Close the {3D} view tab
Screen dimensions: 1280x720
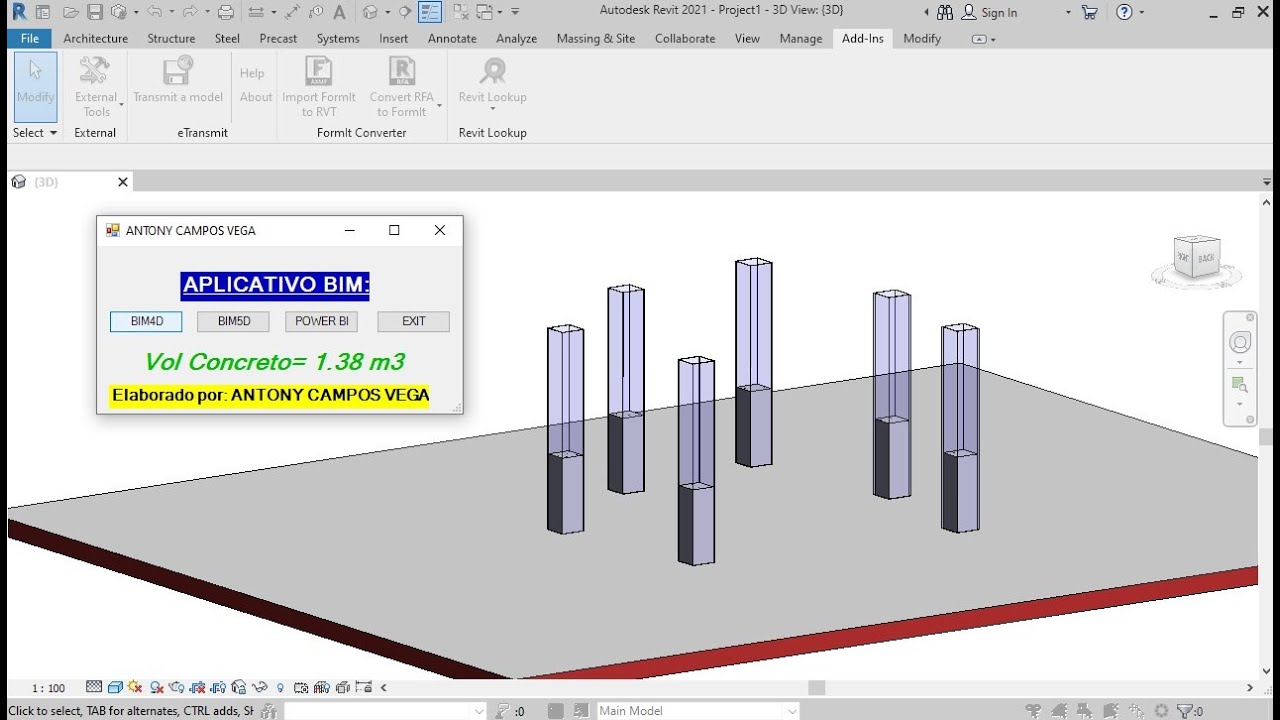[123, 182]
